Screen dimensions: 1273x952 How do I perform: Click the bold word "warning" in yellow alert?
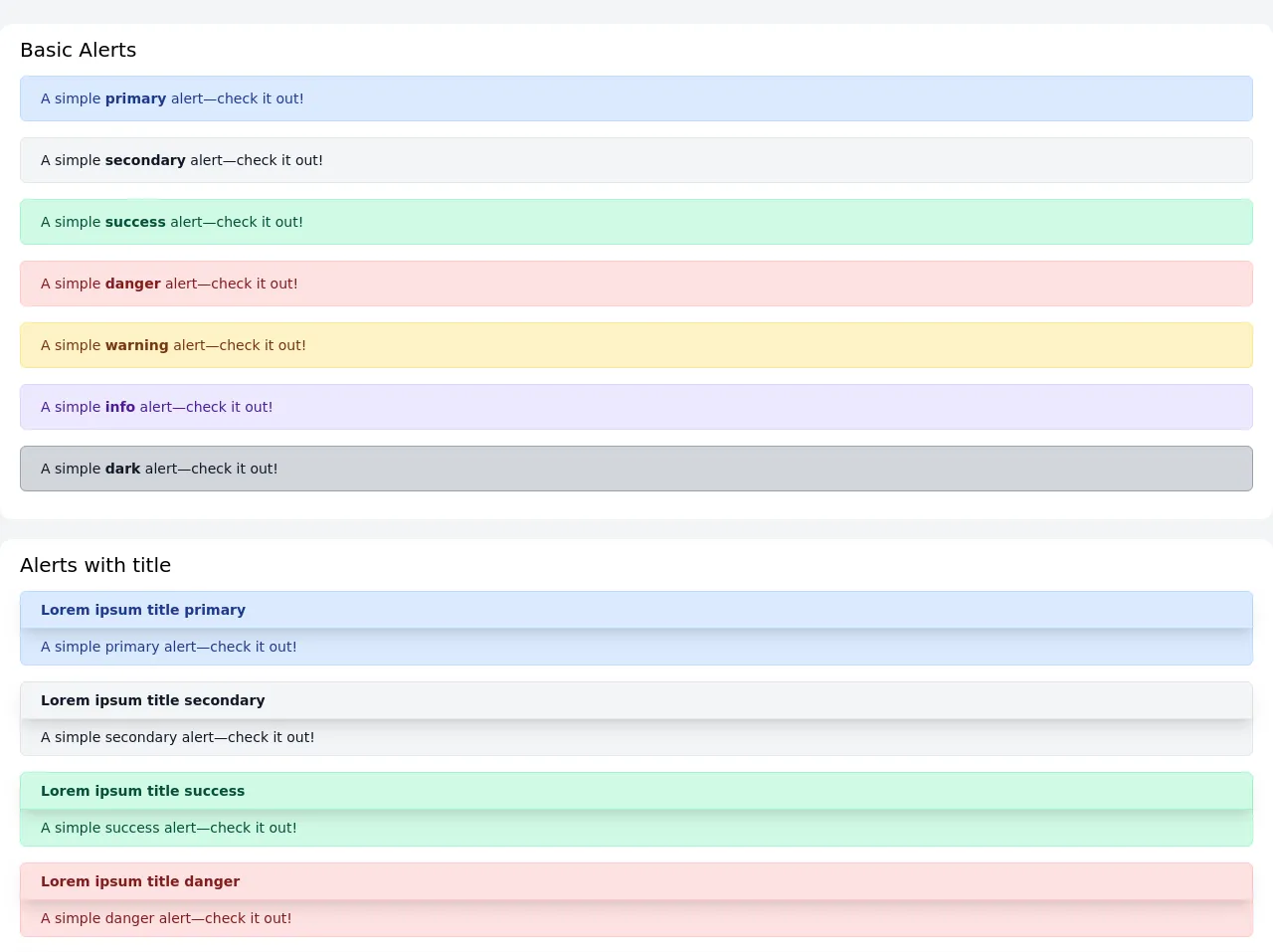[x=136, y=345]
